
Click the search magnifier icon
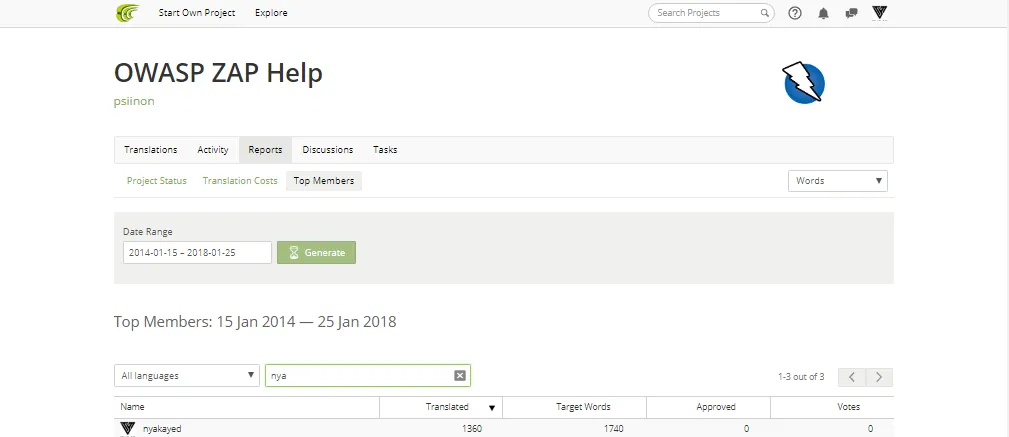[764, 13]
